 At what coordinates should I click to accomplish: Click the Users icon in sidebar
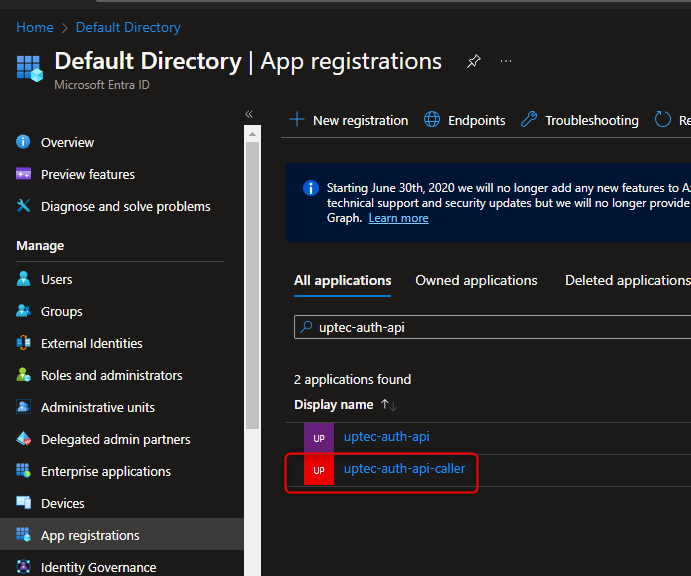[24, 280]
